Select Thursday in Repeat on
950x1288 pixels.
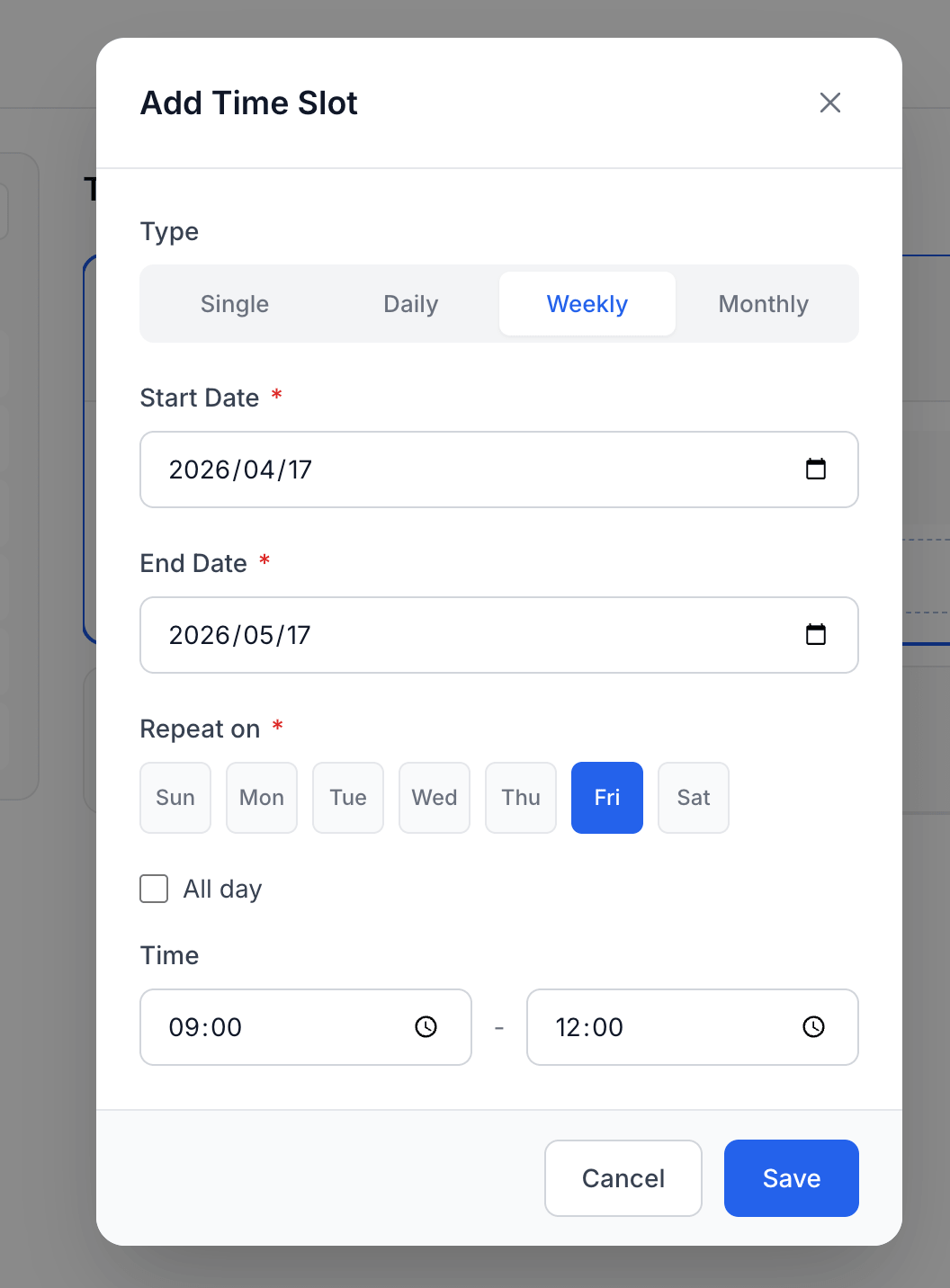pos(520,797)
